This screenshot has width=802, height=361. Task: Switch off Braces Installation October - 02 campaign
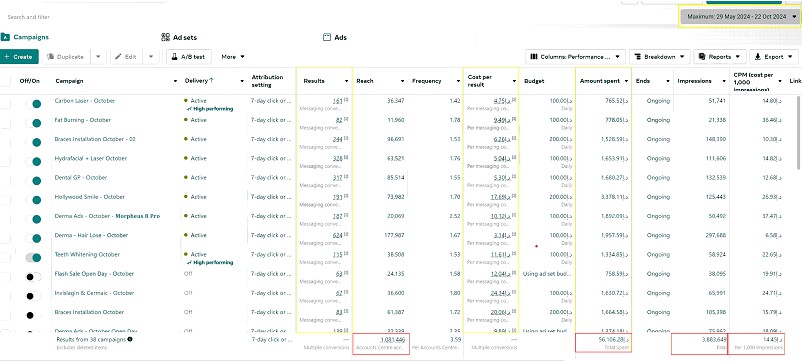(33, 142)
